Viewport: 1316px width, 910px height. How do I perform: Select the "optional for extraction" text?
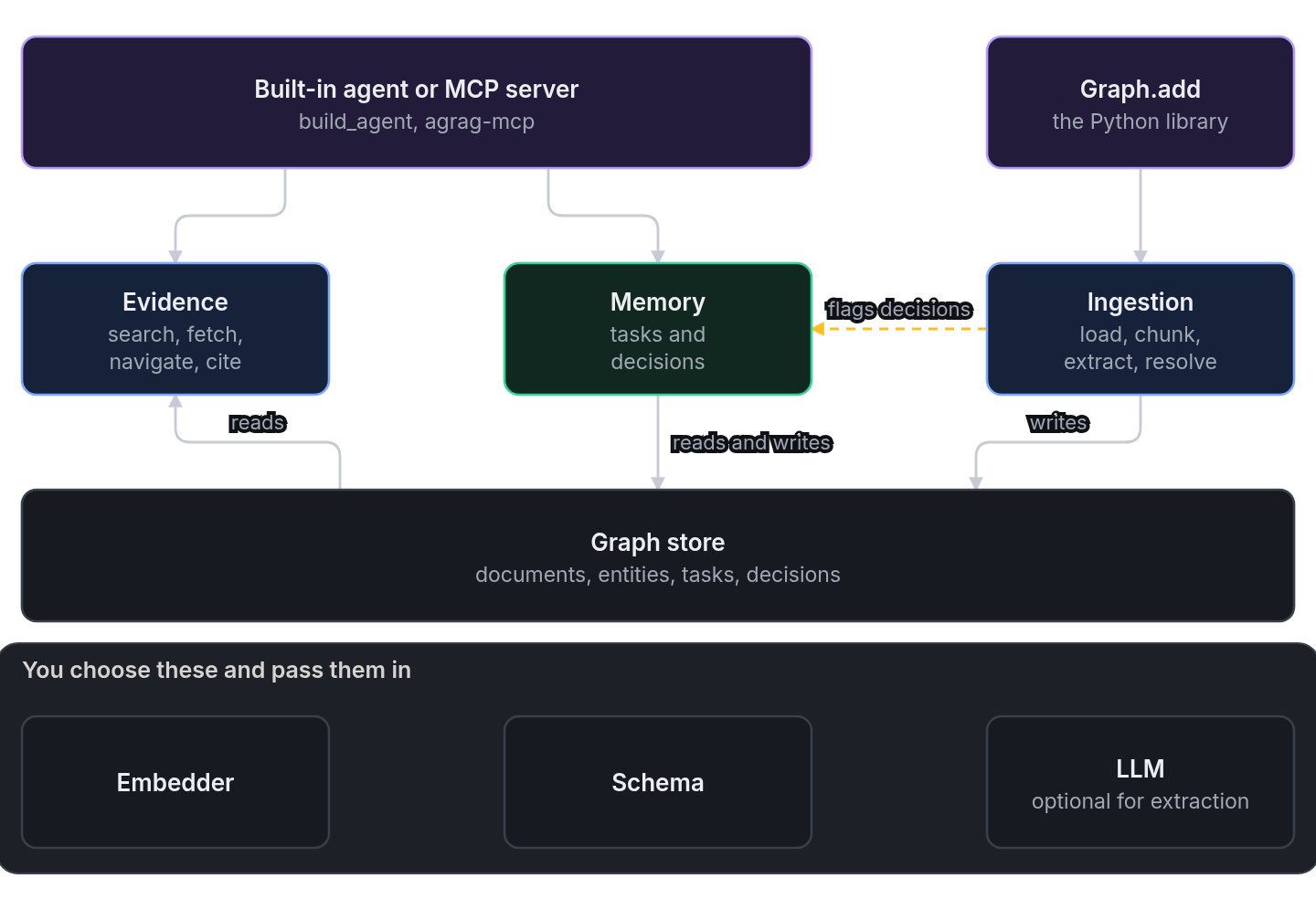pyautogui.click(x=1140, y=801)
